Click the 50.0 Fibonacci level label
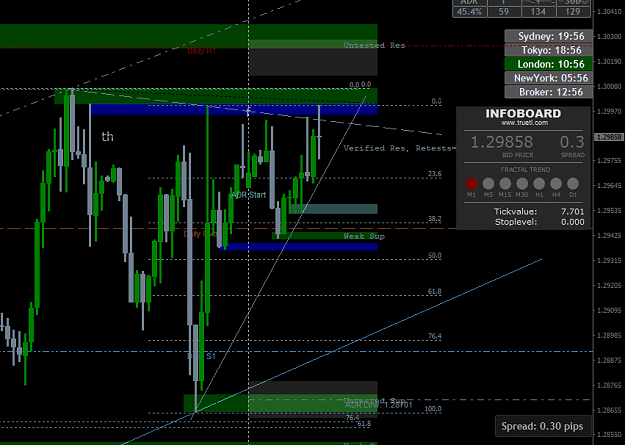The image size is (625, 445). [435, 255]
